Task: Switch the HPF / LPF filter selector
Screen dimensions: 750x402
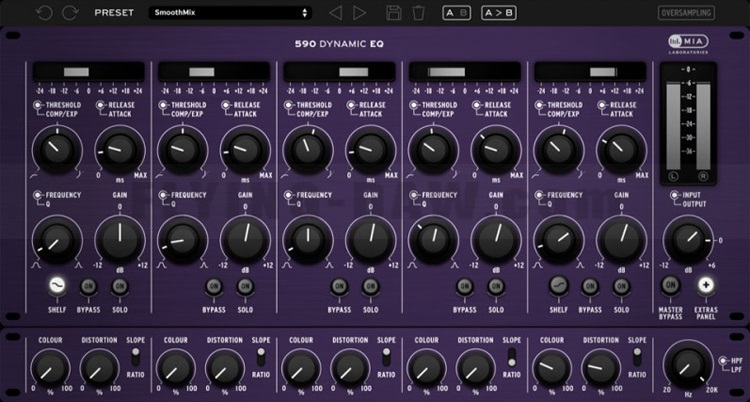Action: pos(723,360)
